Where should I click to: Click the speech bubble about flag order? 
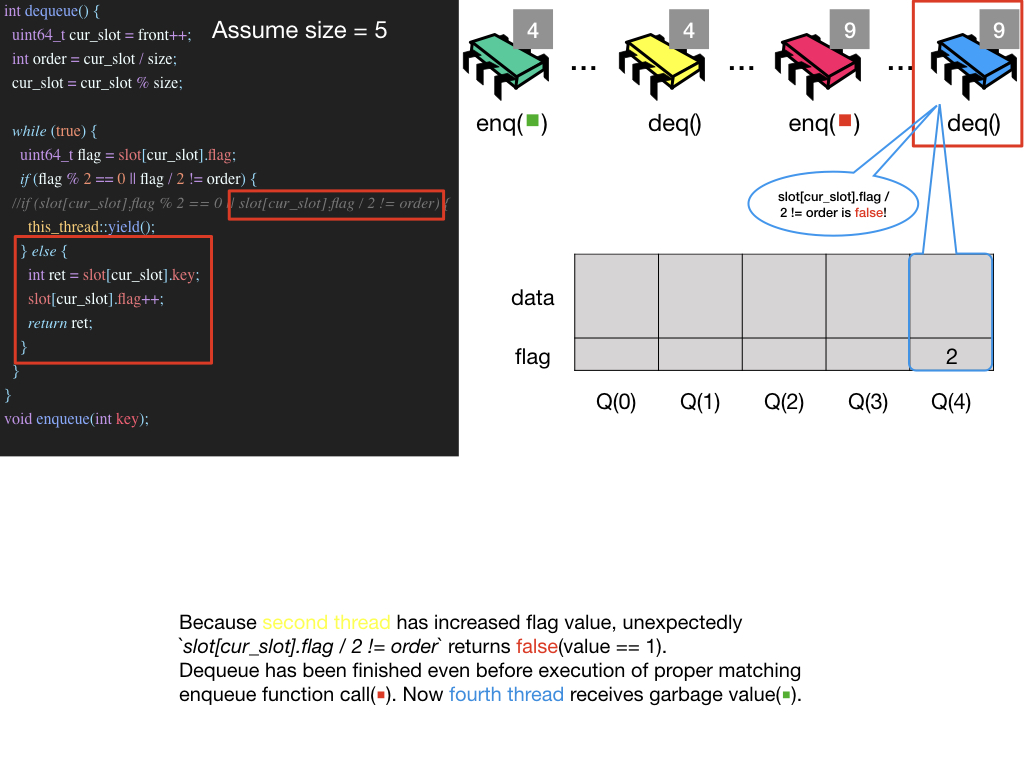[833, 204]
